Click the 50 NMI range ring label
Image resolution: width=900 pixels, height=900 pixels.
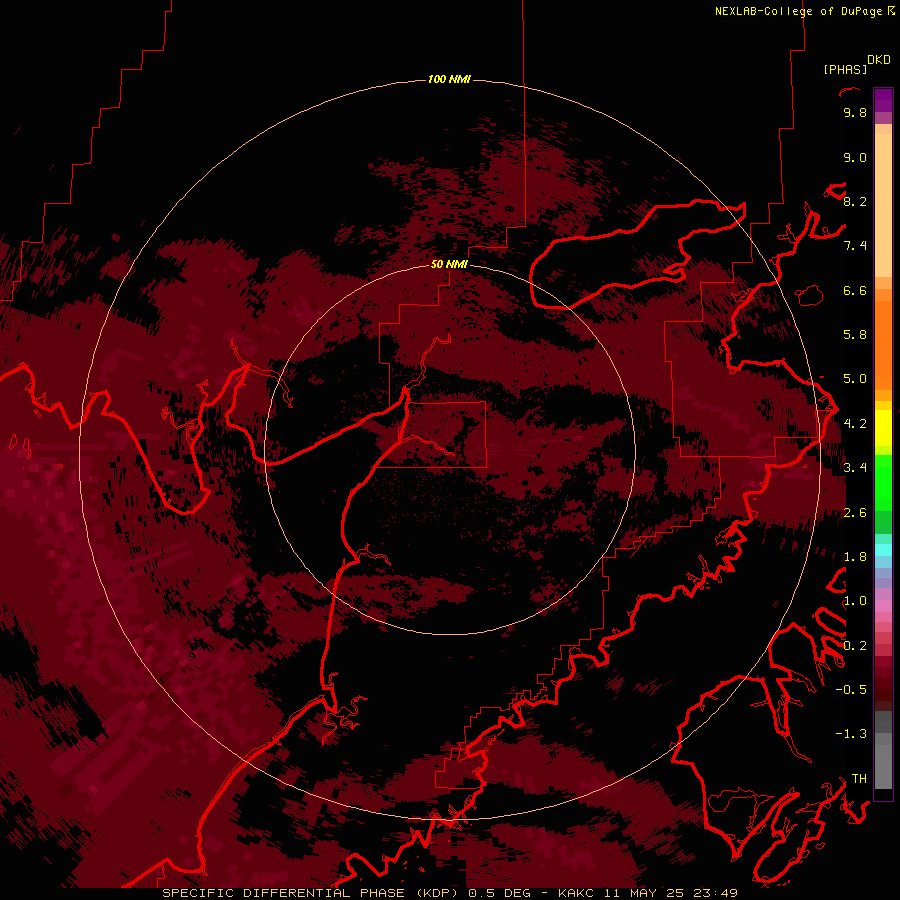tap(449, 264)
